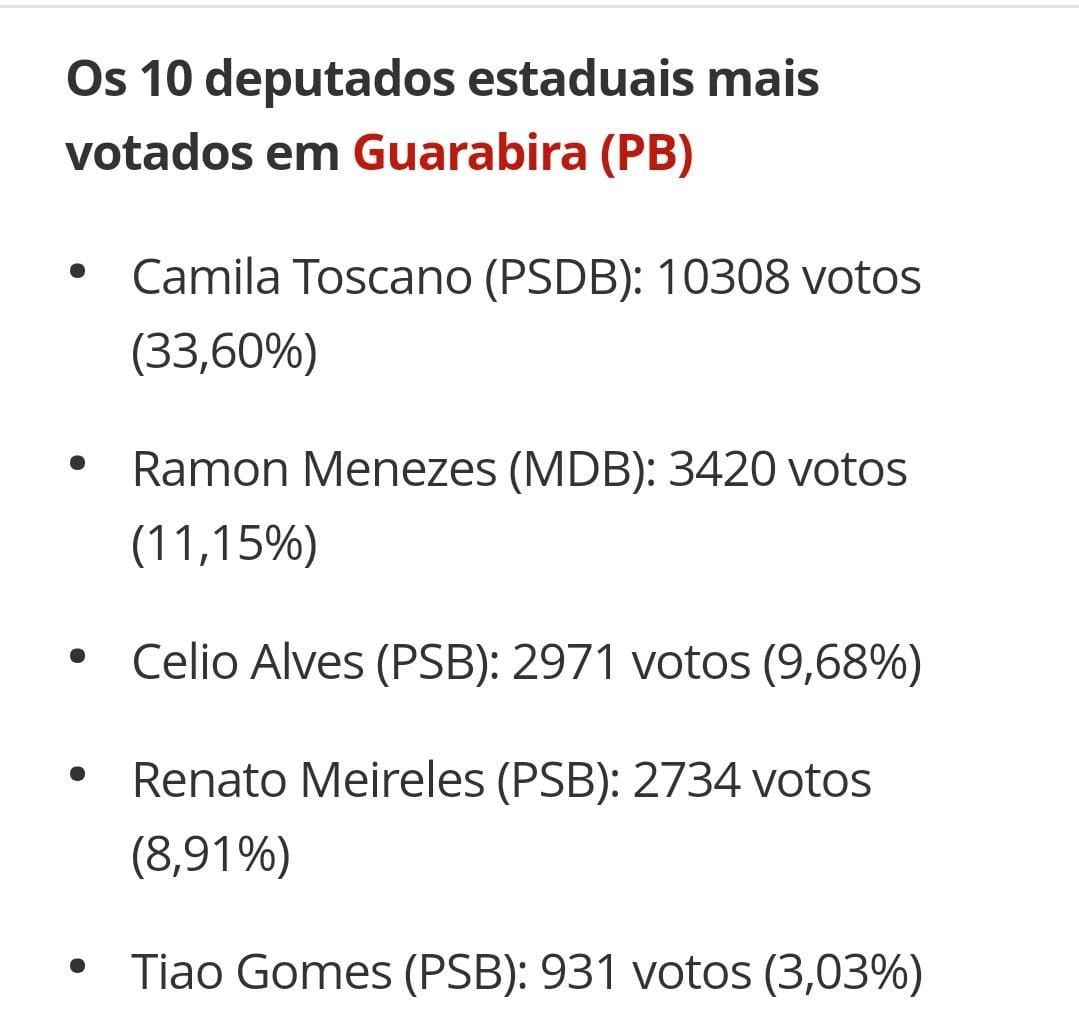The image size is (1079, 1034).
Task: Click the bullet beside Ramon Menezes
Action: [78, 465]
